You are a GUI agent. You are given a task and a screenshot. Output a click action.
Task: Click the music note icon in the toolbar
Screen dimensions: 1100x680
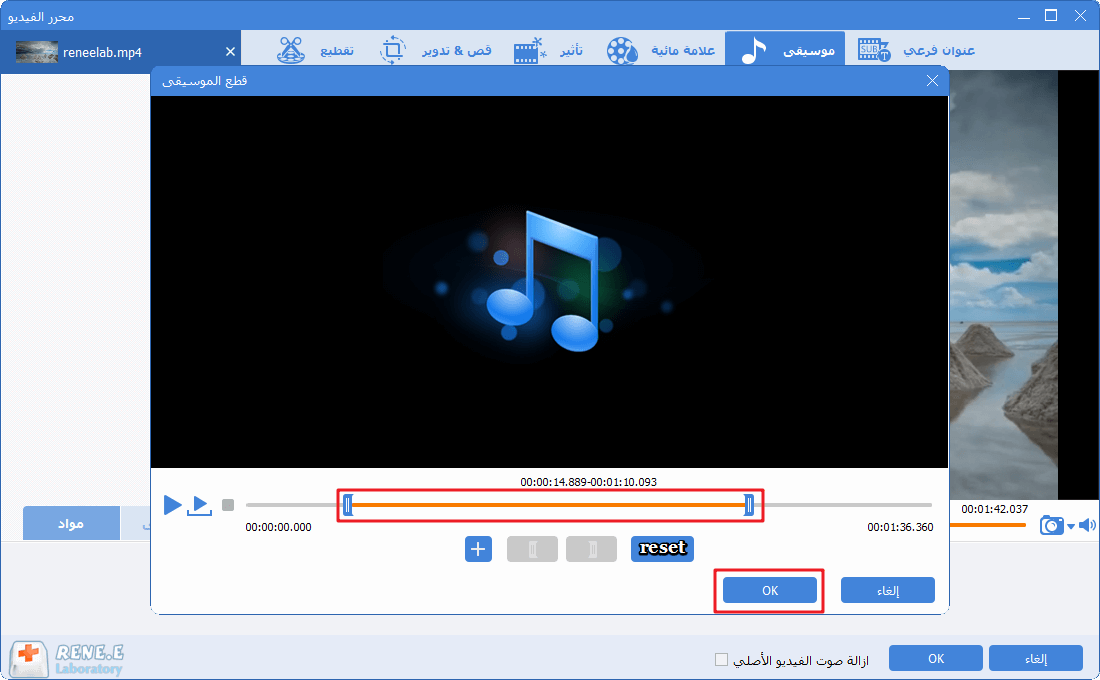tap(753, 51)
